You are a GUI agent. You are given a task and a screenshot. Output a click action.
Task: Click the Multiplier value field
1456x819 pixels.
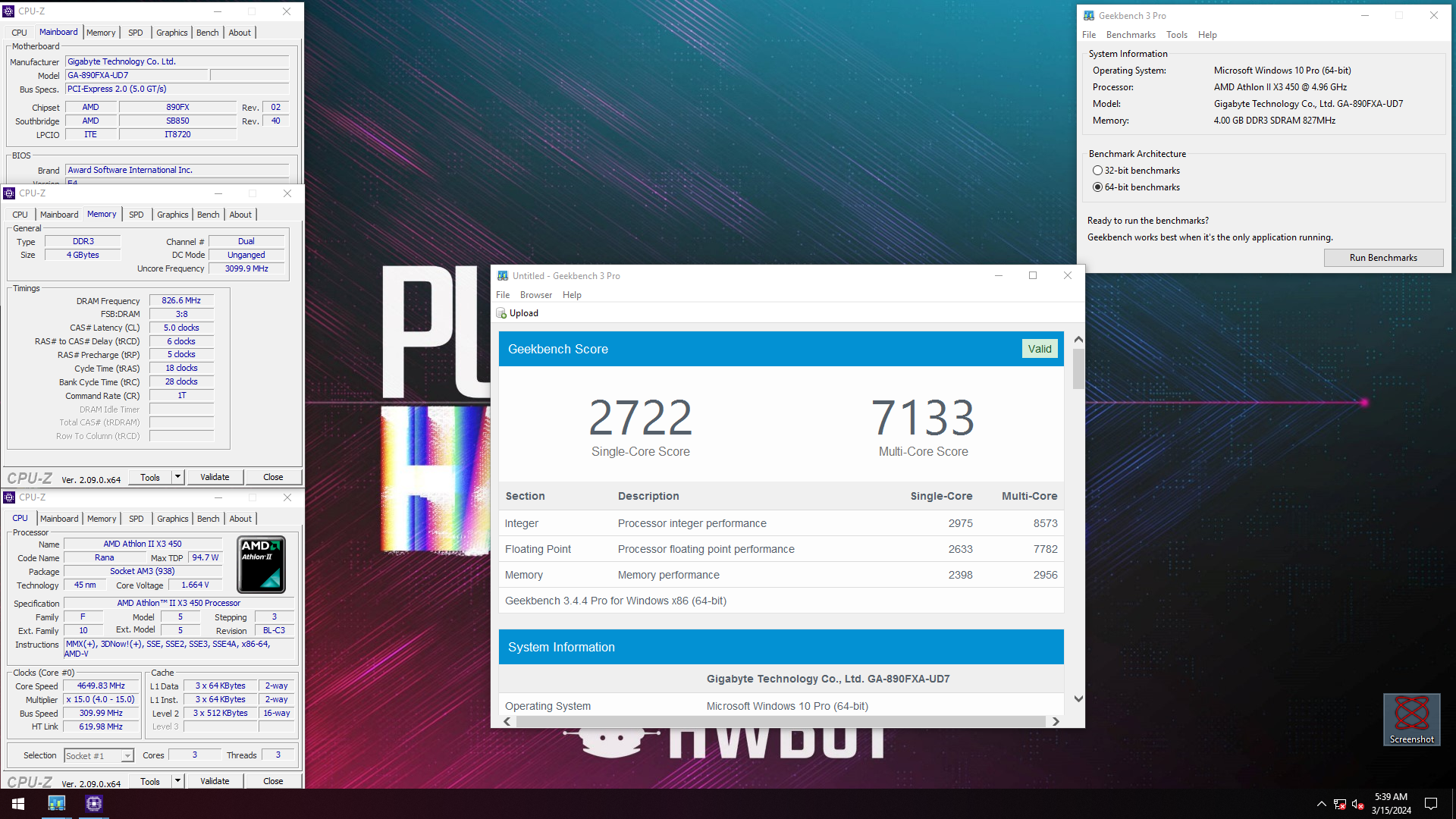pos(101,699)
